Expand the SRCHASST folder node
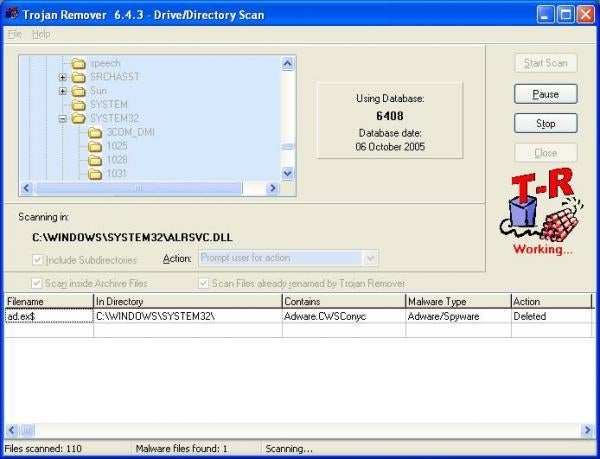The width and height of the screenshot is (600, 459). (63, 77)
